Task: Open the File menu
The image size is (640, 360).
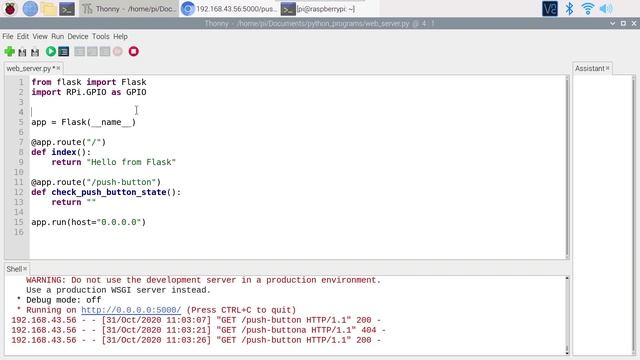Action: click(8, 36)
